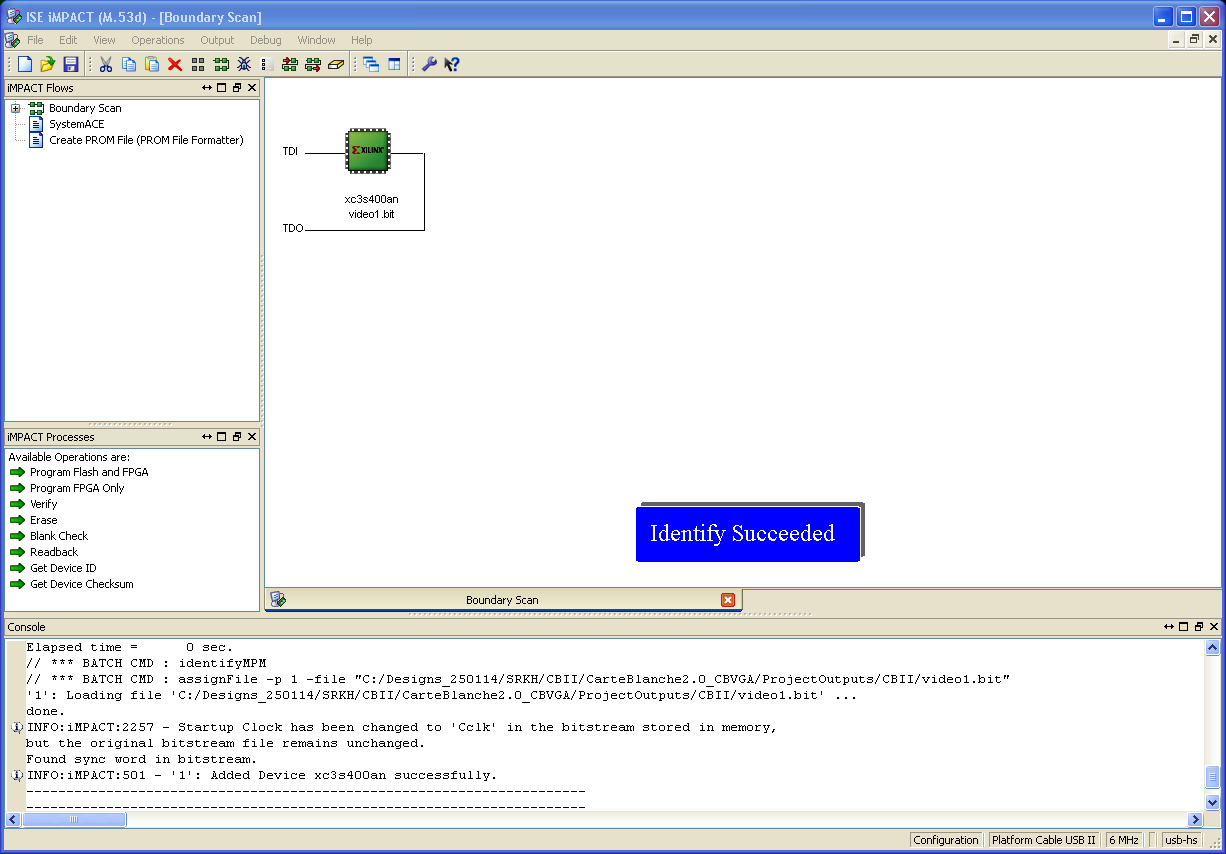Viewport: 1226px width, 854px height.
Task: Open the Edit menu
Action: 68,40
